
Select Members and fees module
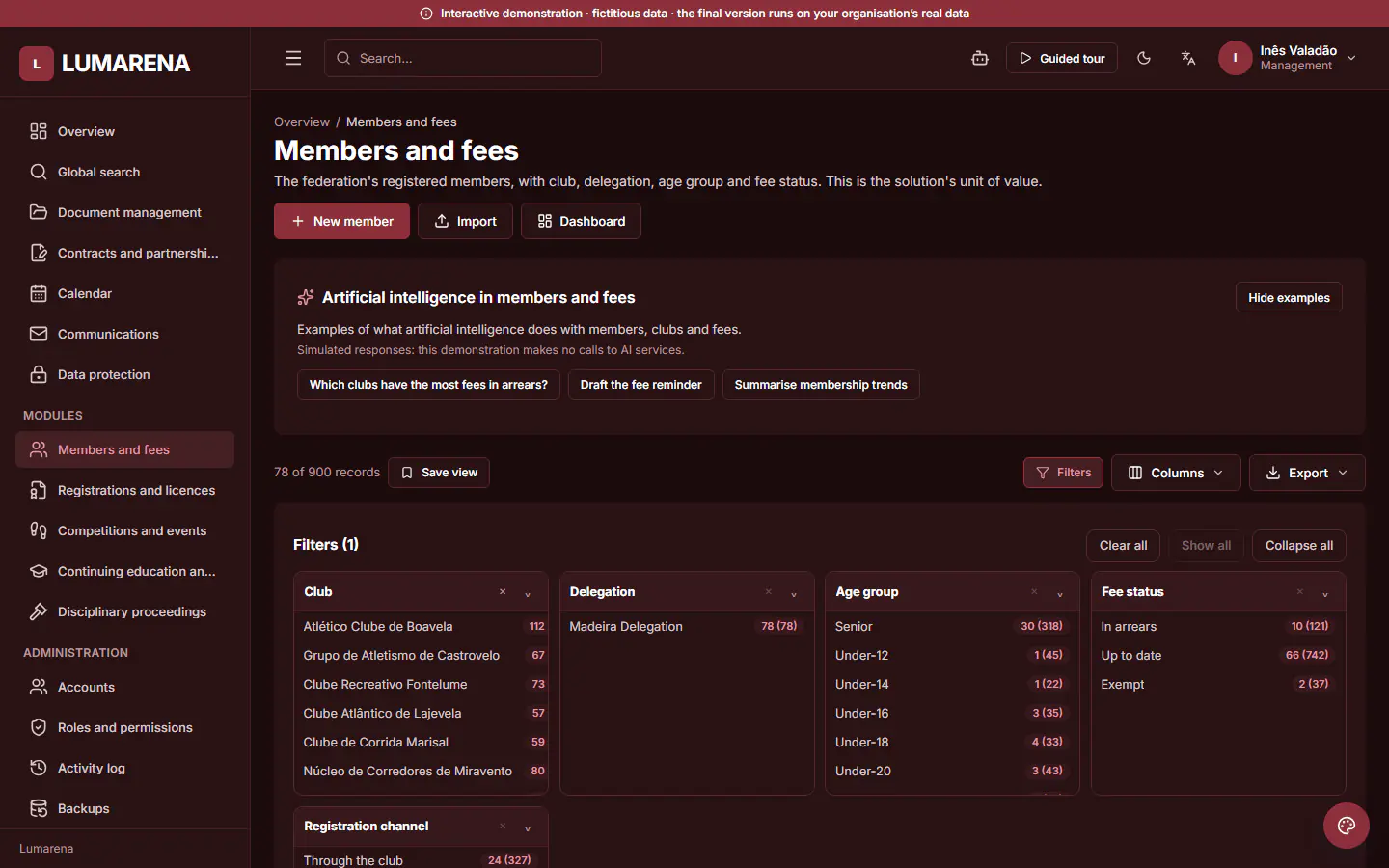pyautogui.click(x=124, y=449)
